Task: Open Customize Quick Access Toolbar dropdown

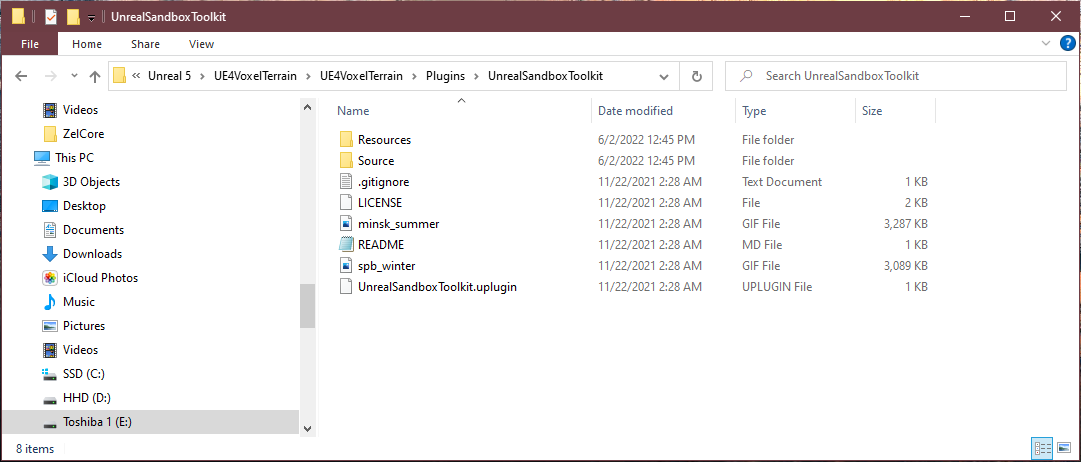Action: [91, 17]
